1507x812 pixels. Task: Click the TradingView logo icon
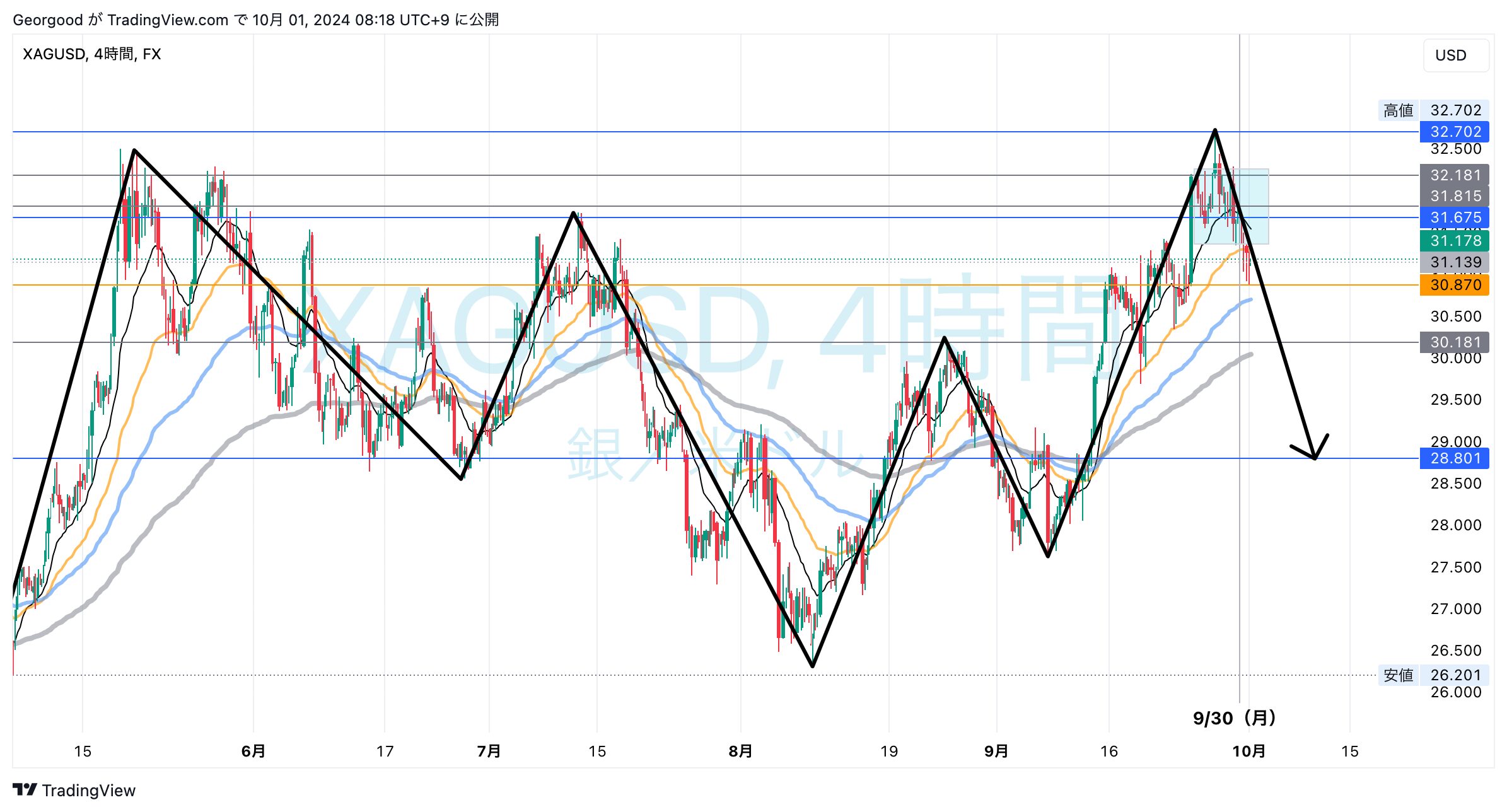point(25,789)
